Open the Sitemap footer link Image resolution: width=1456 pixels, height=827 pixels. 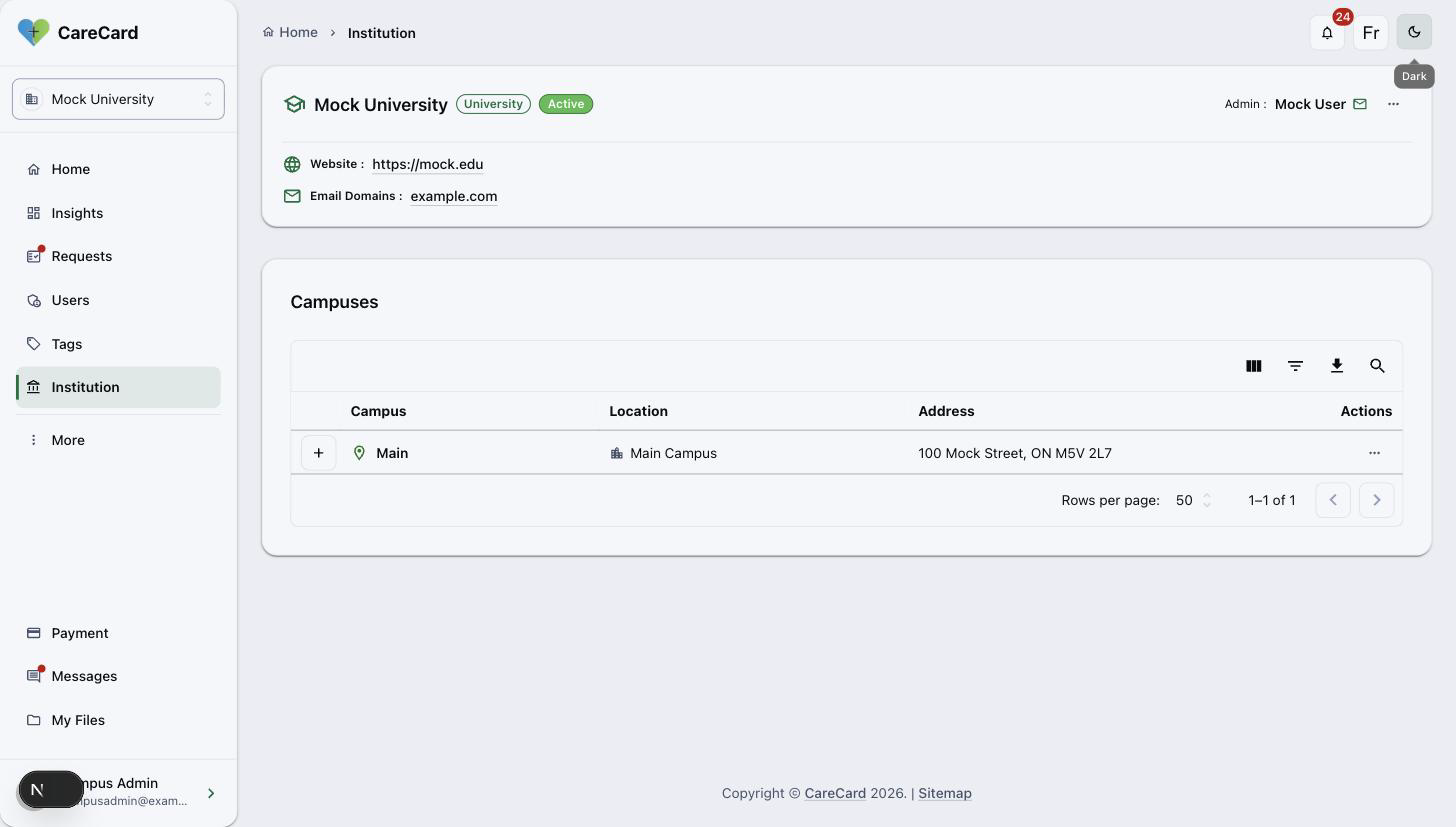click(x=945, y=793)
